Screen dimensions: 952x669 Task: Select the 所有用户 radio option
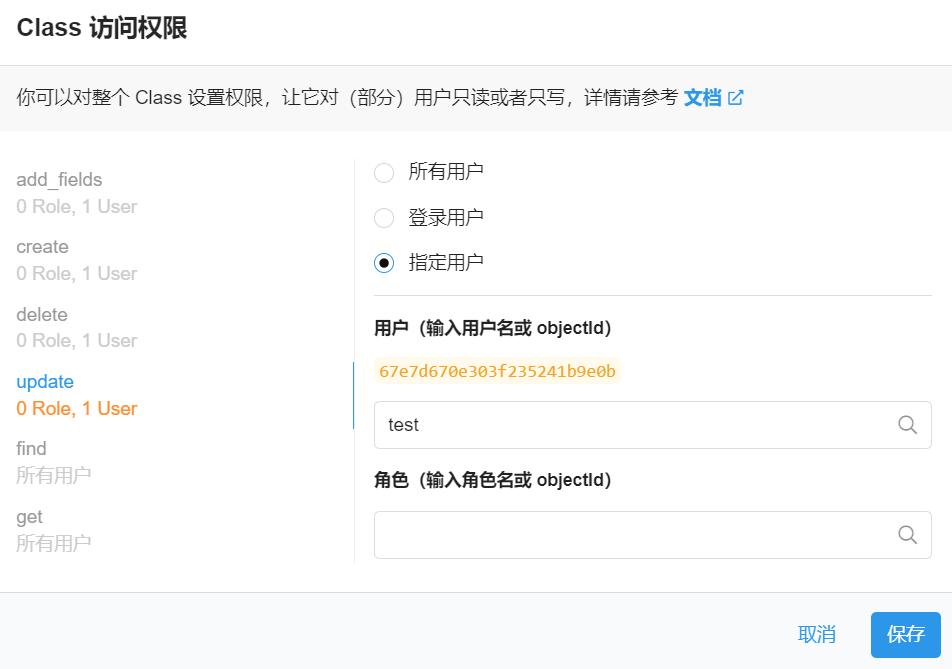384,173
